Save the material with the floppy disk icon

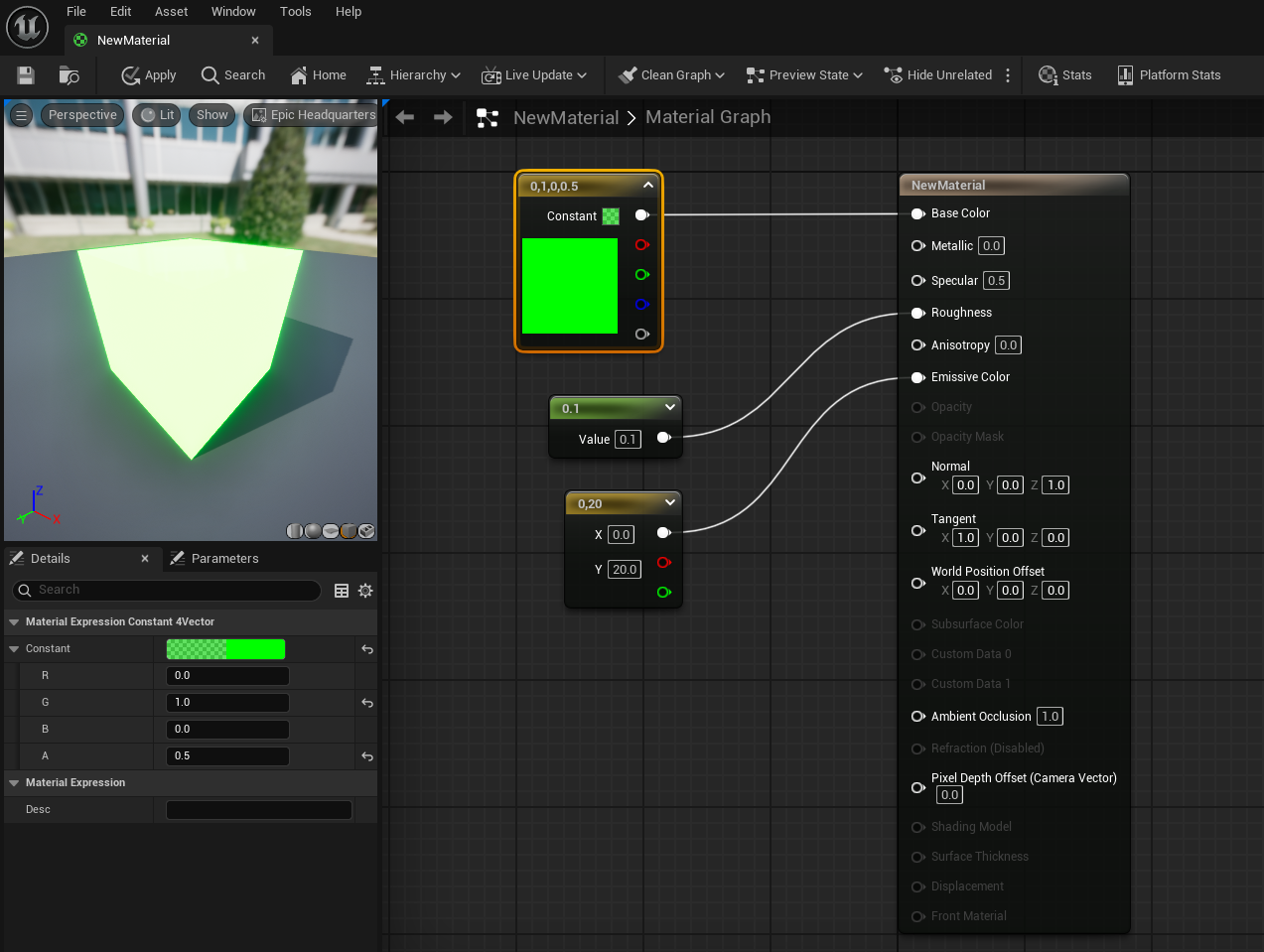point(26,75)
